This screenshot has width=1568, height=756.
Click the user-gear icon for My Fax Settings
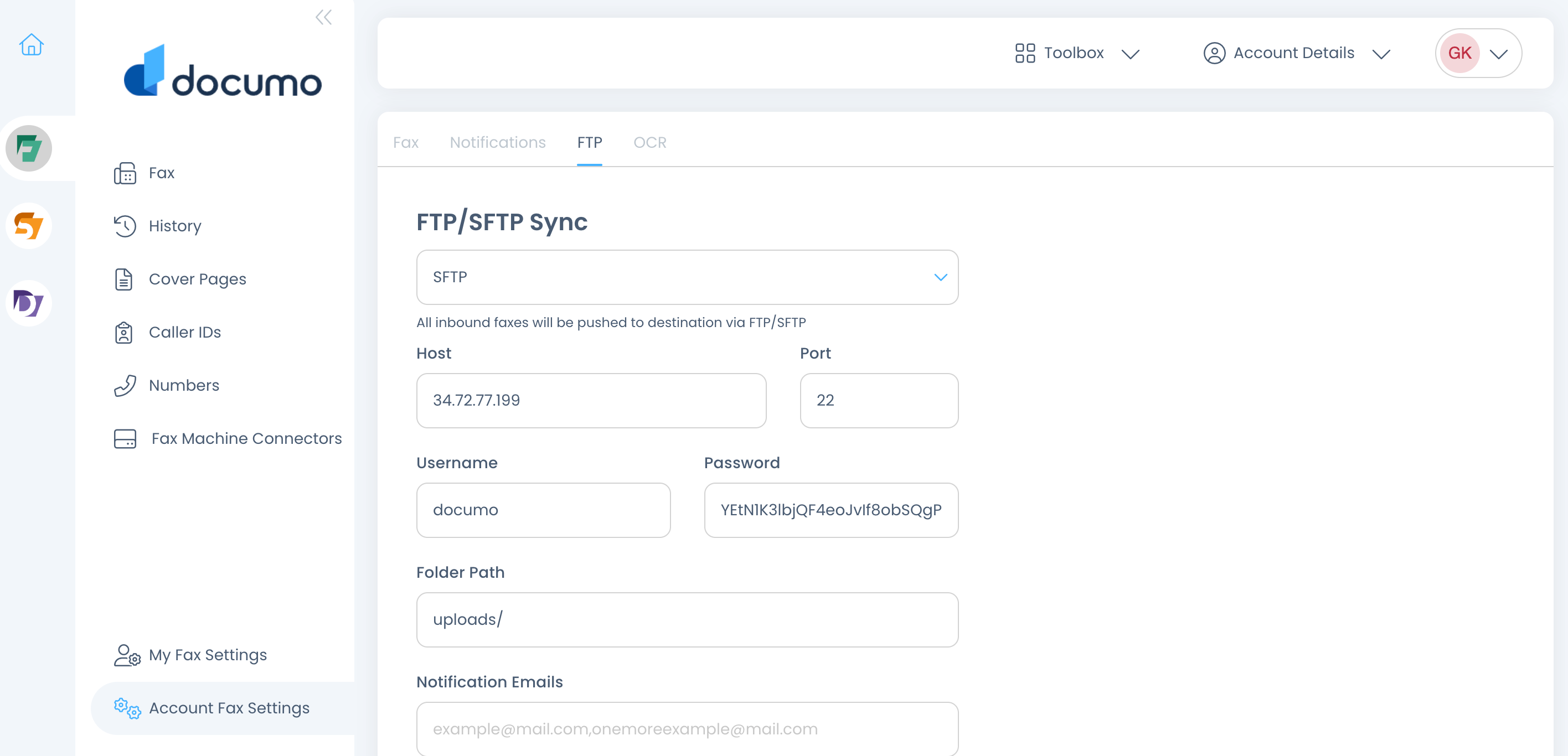pyautogui.click(x=127, y=655)
